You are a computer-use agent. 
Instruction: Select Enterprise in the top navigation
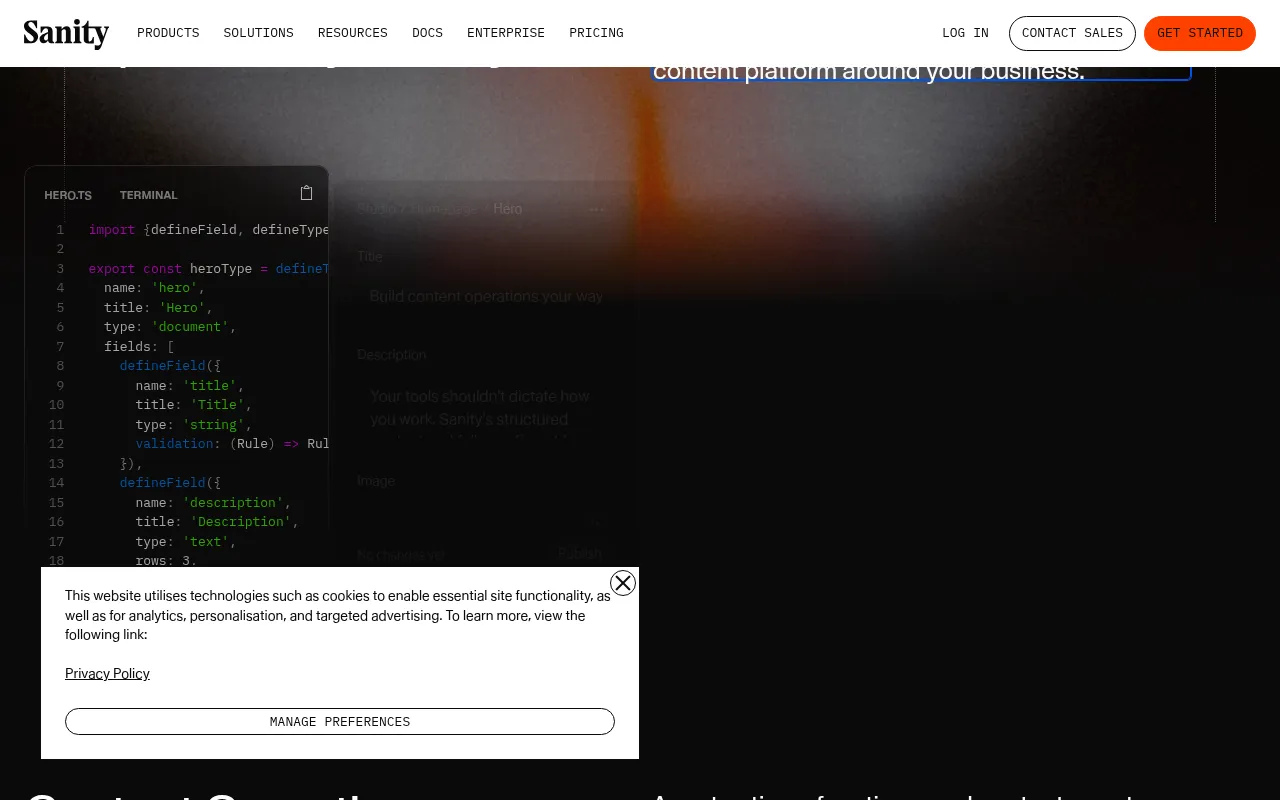click(506, 33)
